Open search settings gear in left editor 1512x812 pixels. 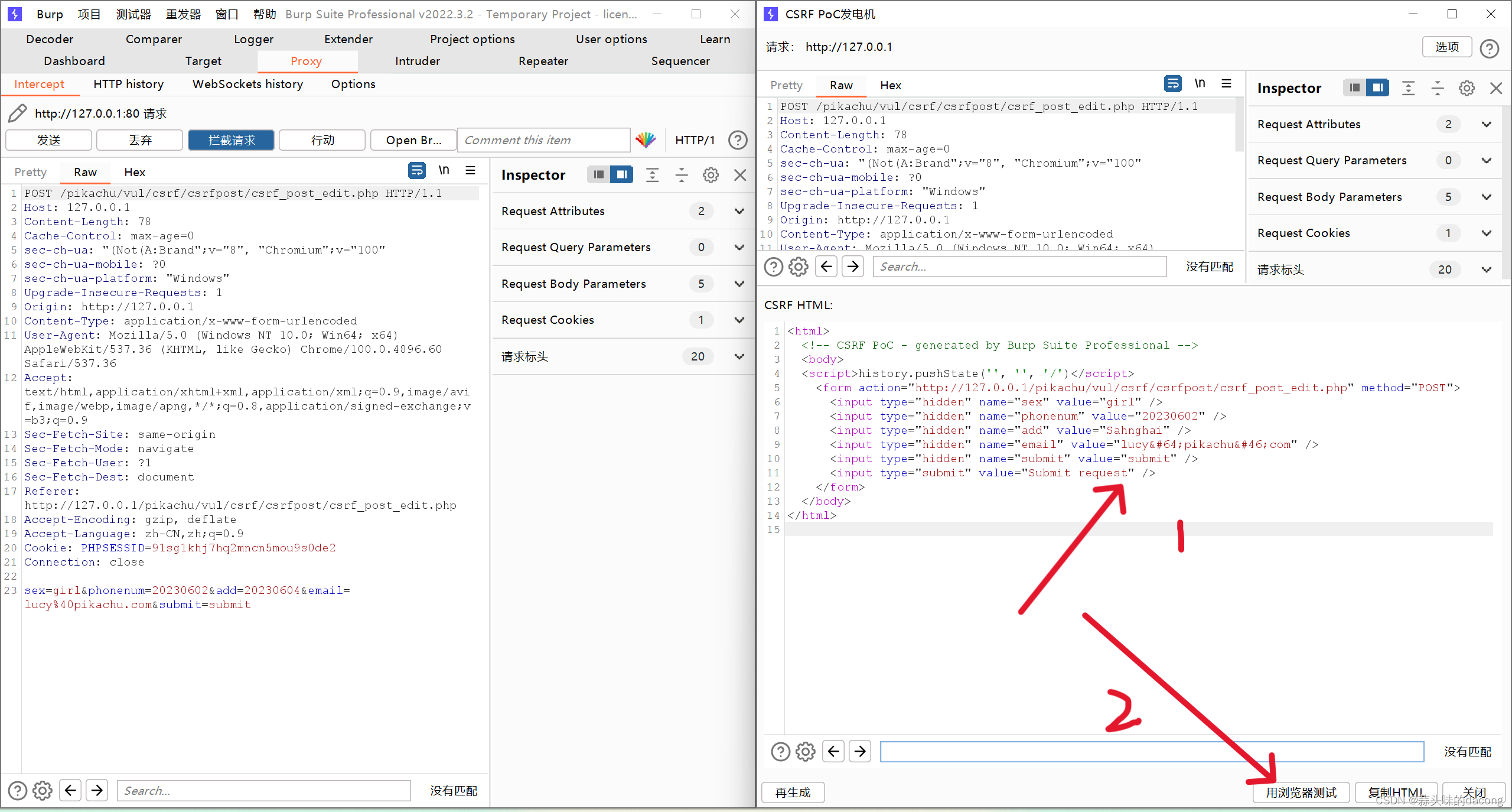coord(43,790)
